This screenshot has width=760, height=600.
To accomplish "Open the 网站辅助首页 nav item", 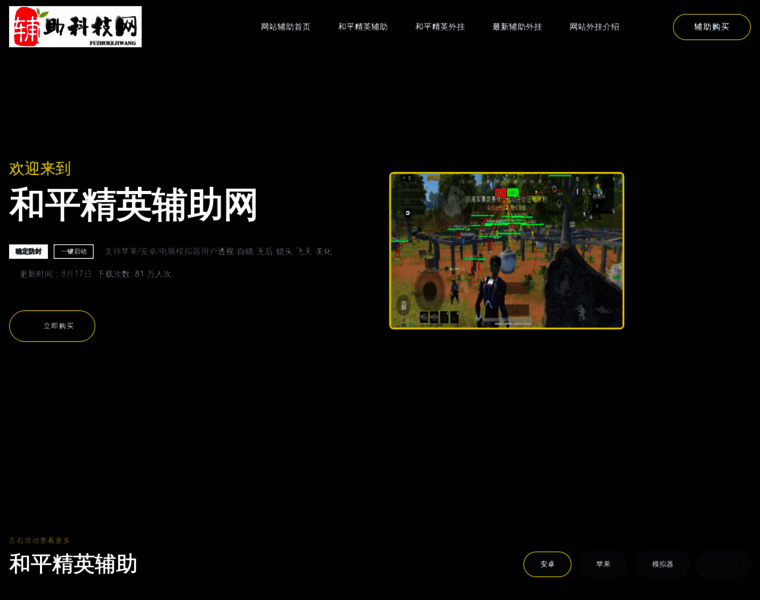I will [x=285, y=27].
